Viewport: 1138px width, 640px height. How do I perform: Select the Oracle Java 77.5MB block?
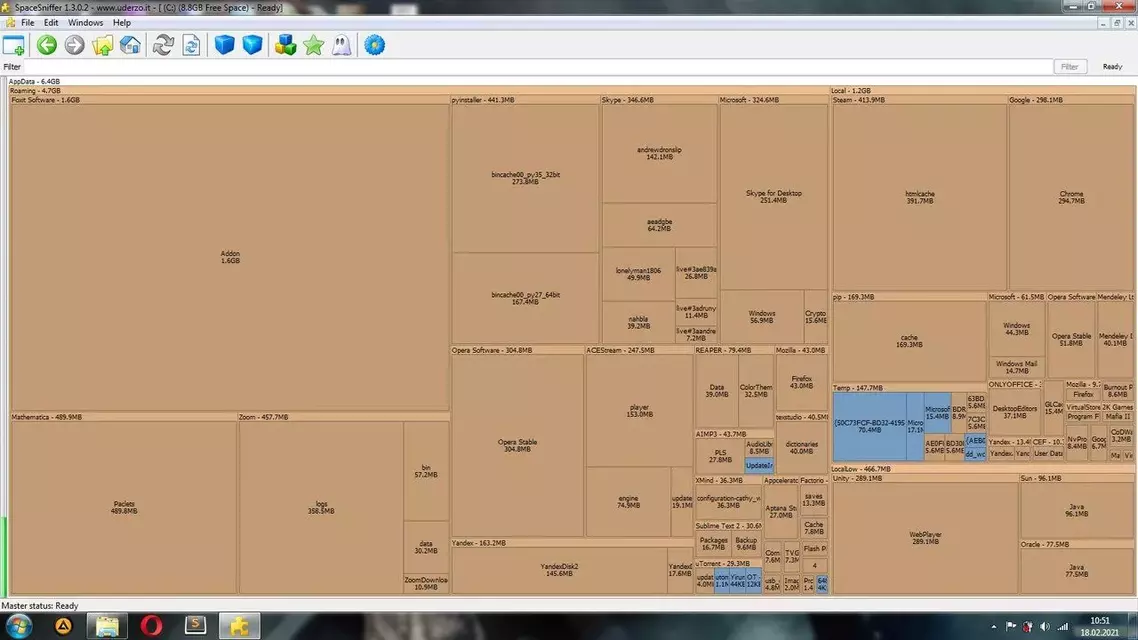point(1076,570)
